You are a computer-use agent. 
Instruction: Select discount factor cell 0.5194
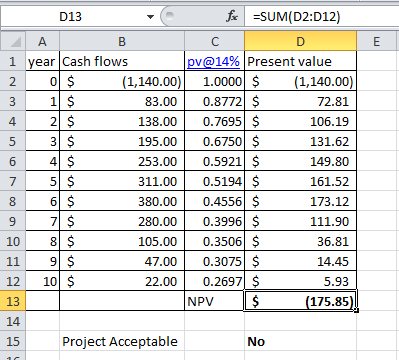214,181
